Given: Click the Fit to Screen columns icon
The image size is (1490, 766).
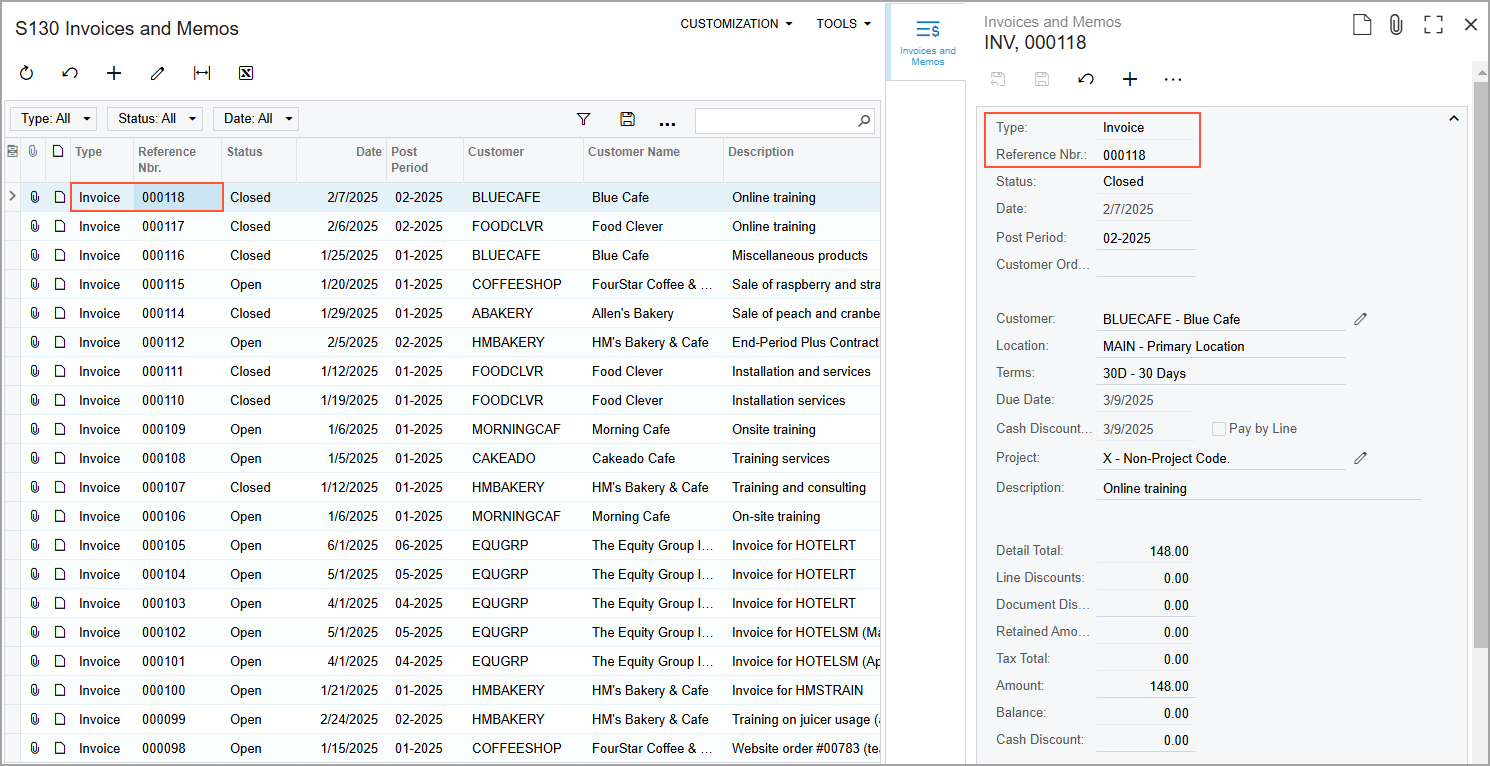Looking at the screenshot, I should point(202,73).
